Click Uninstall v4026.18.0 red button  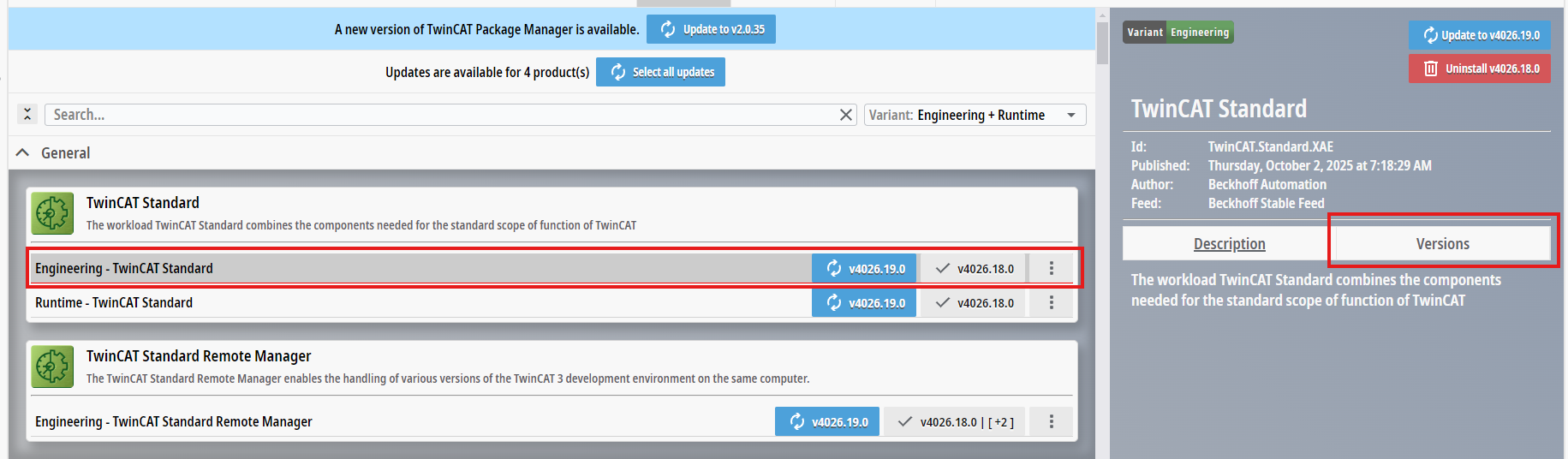(1480, 69)
